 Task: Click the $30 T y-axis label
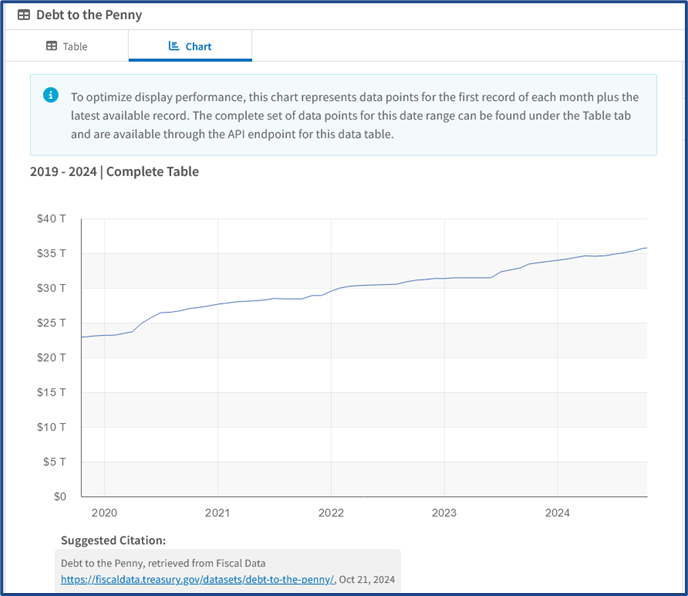(52, 288)
